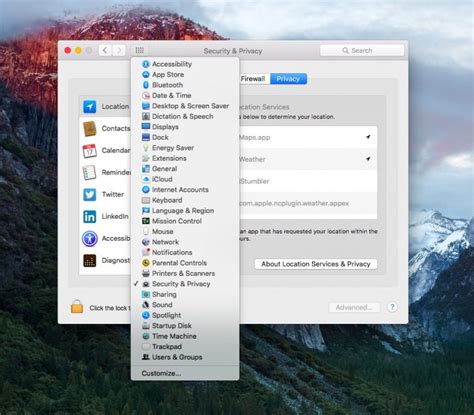The height and width of the screenshot is (415, 474).
Task: Open Extensions from the preferences menu
Action: coord(185,158)
